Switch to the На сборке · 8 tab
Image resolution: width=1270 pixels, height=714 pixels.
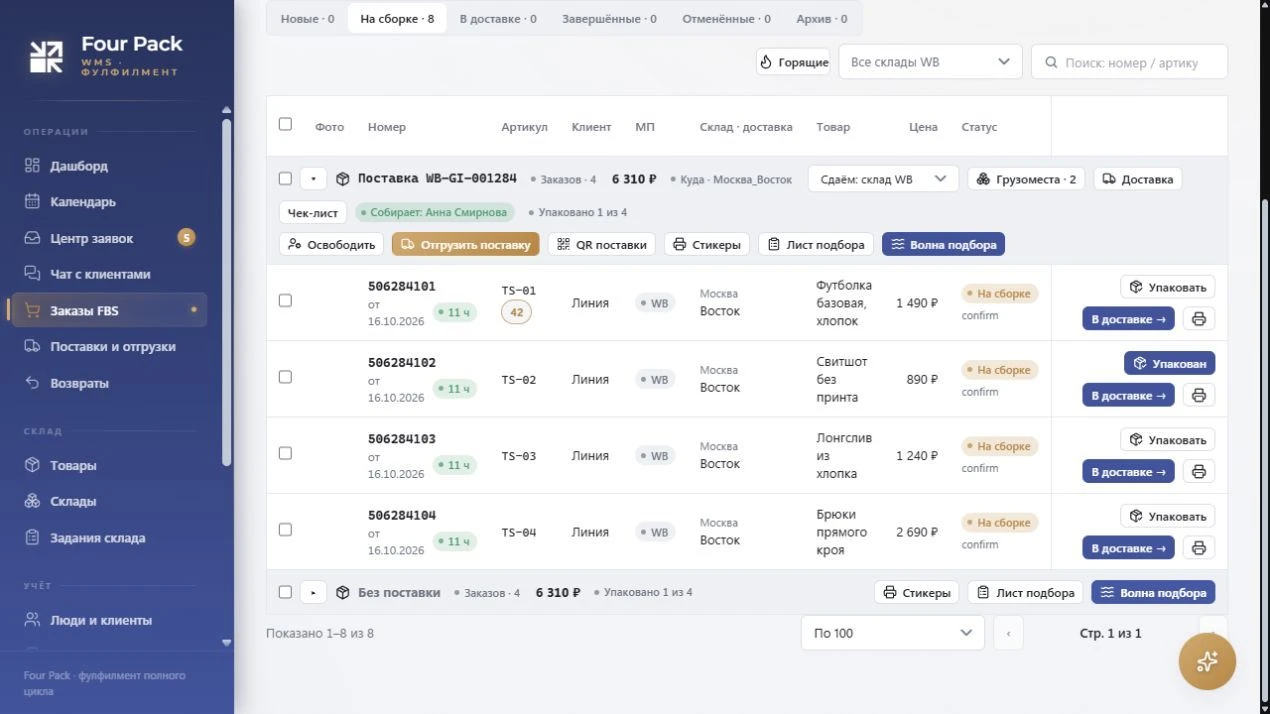(397, 19)
